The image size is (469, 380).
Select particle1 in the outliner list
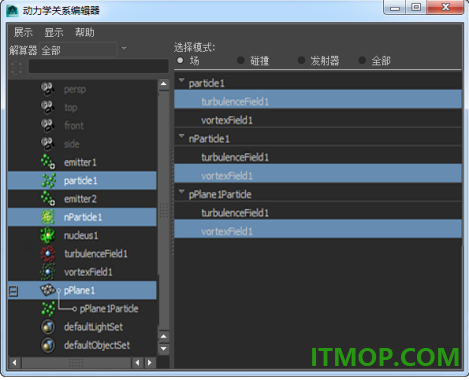[82, 181]
